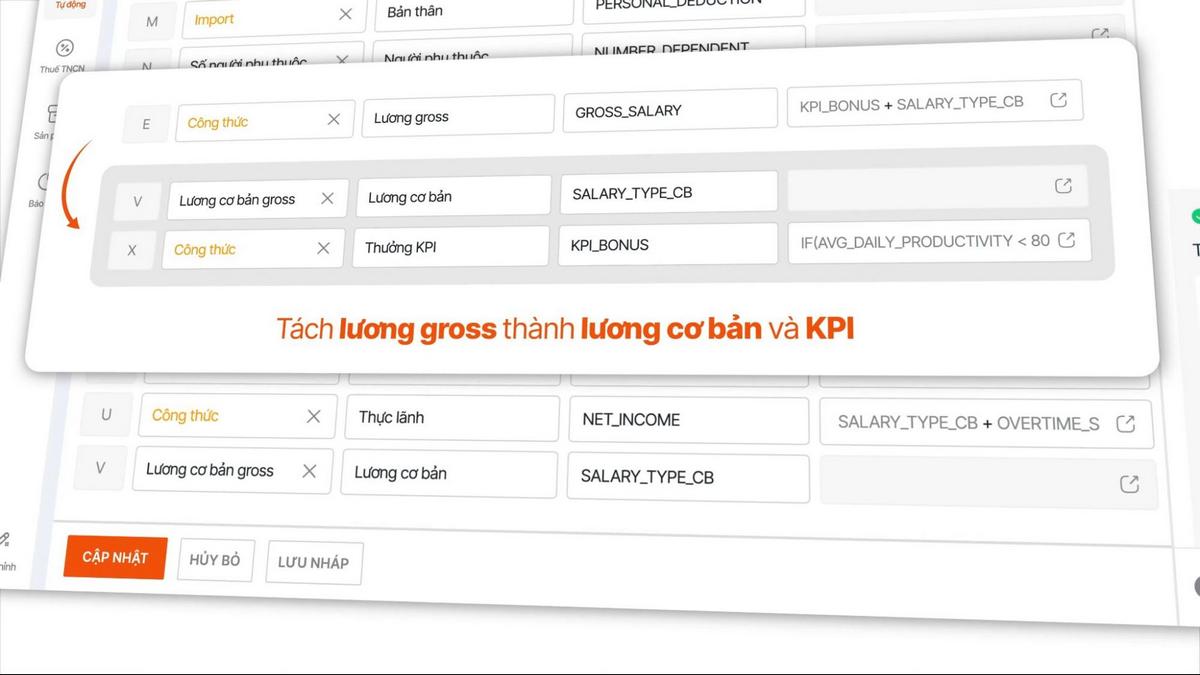Open the GROSS_SALARY formula external link icon
Viewport: 1200px width, 675px height.
point(1058,100)
